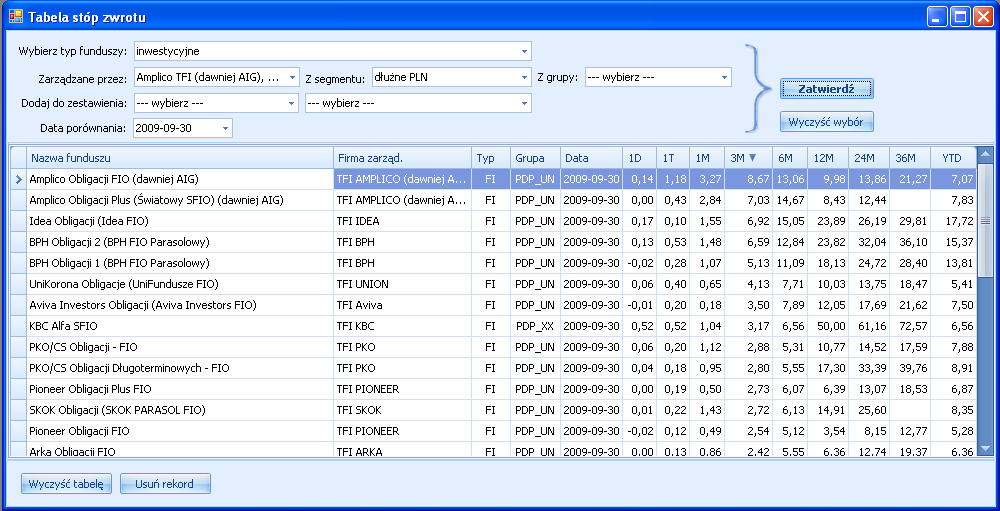
Task: Click the Wyczyść tabelę button
Action: [x=66, y=484]
